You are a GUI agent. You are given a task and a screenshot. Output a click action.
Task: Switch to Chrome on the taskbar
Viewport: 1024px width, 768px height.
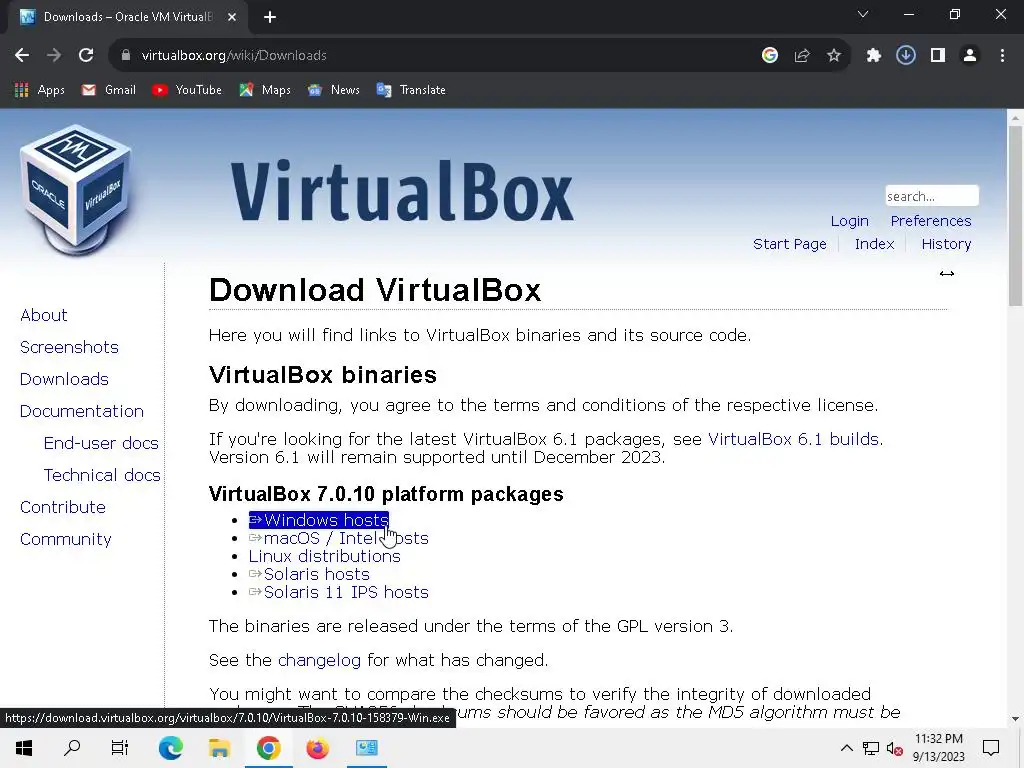(268, 748)
